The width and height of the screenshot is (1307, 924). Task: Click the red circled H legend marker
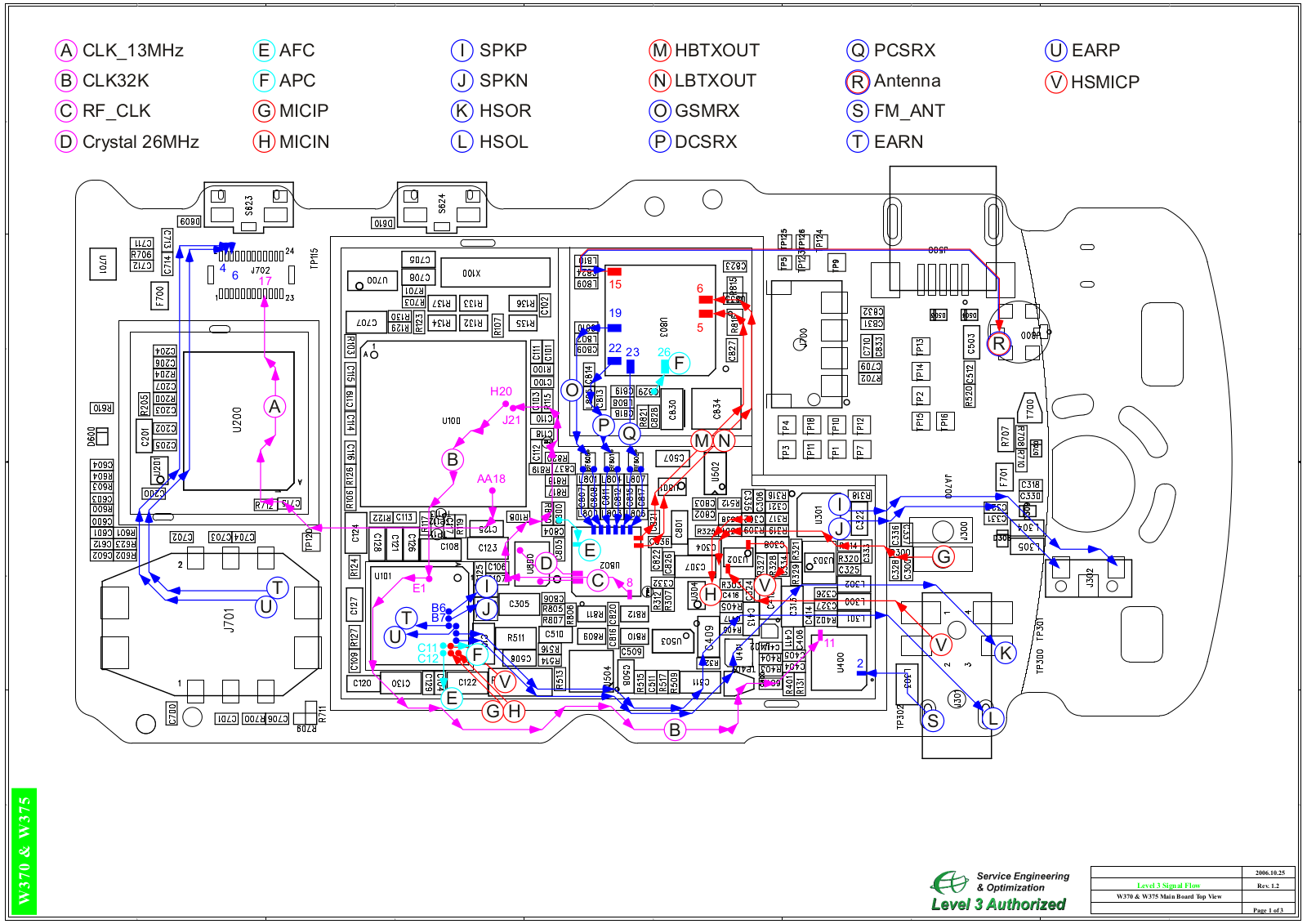pyautogui.click(x=264, y=142)
